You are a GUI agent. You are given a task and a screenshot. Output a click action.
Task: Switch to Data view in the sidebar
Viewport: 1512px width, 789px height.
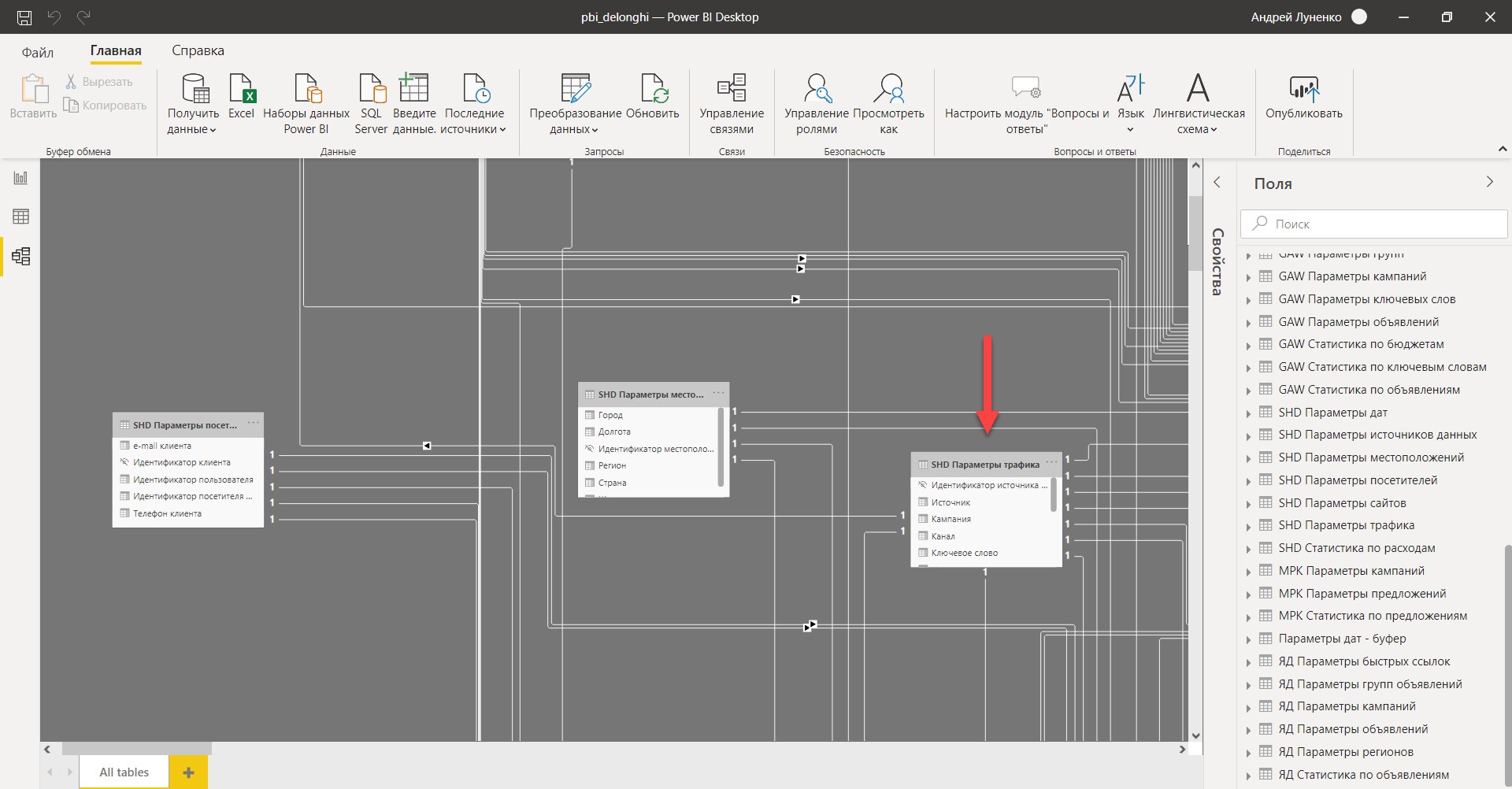(x=21, y=217)
